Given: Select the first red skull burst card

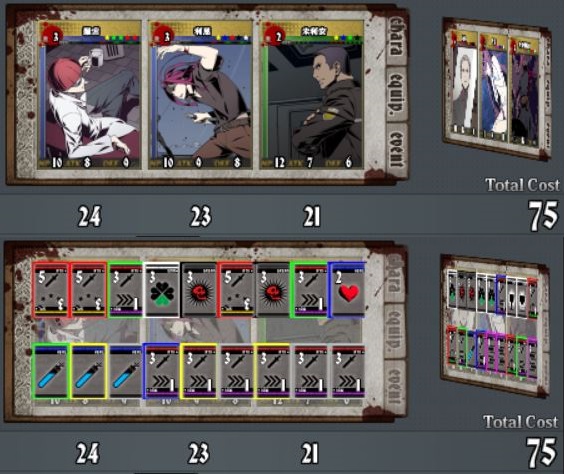Looking at the screenshot, I should (199, 290).
